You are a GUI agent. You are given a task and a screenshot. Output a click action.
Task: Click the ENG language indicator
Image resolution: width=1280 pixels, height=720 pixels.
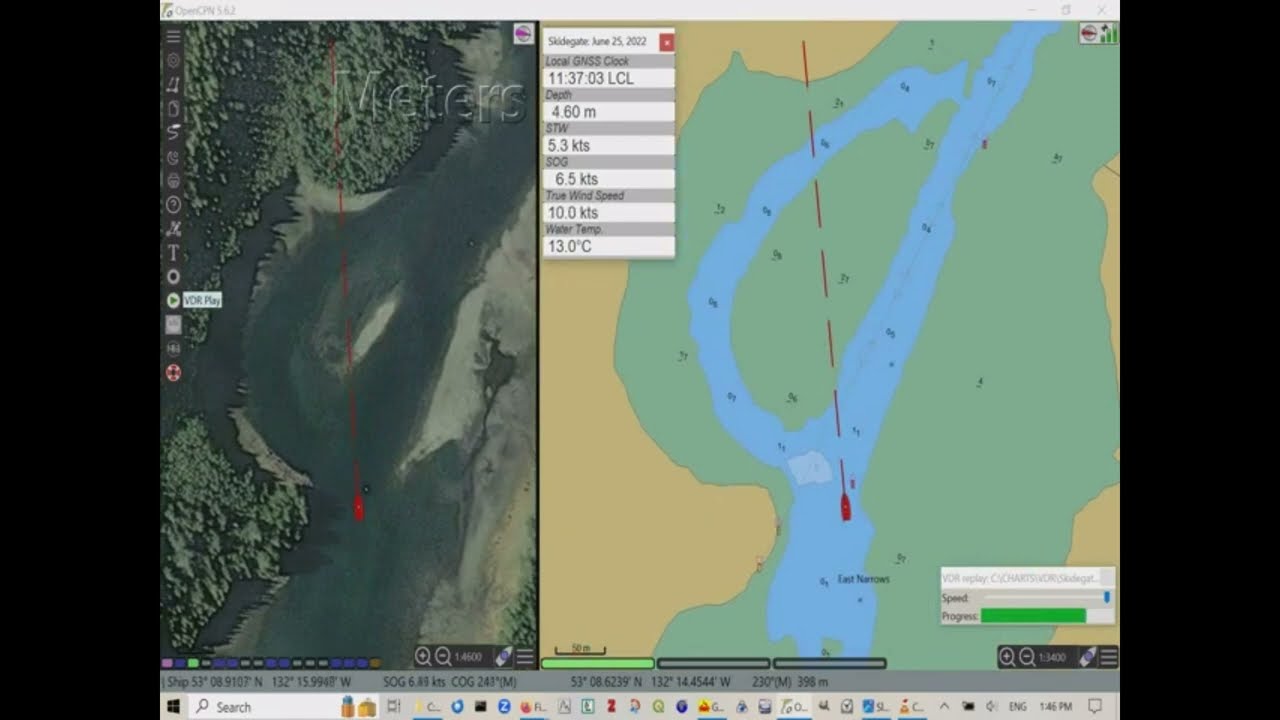click(x=1018, y=706)
